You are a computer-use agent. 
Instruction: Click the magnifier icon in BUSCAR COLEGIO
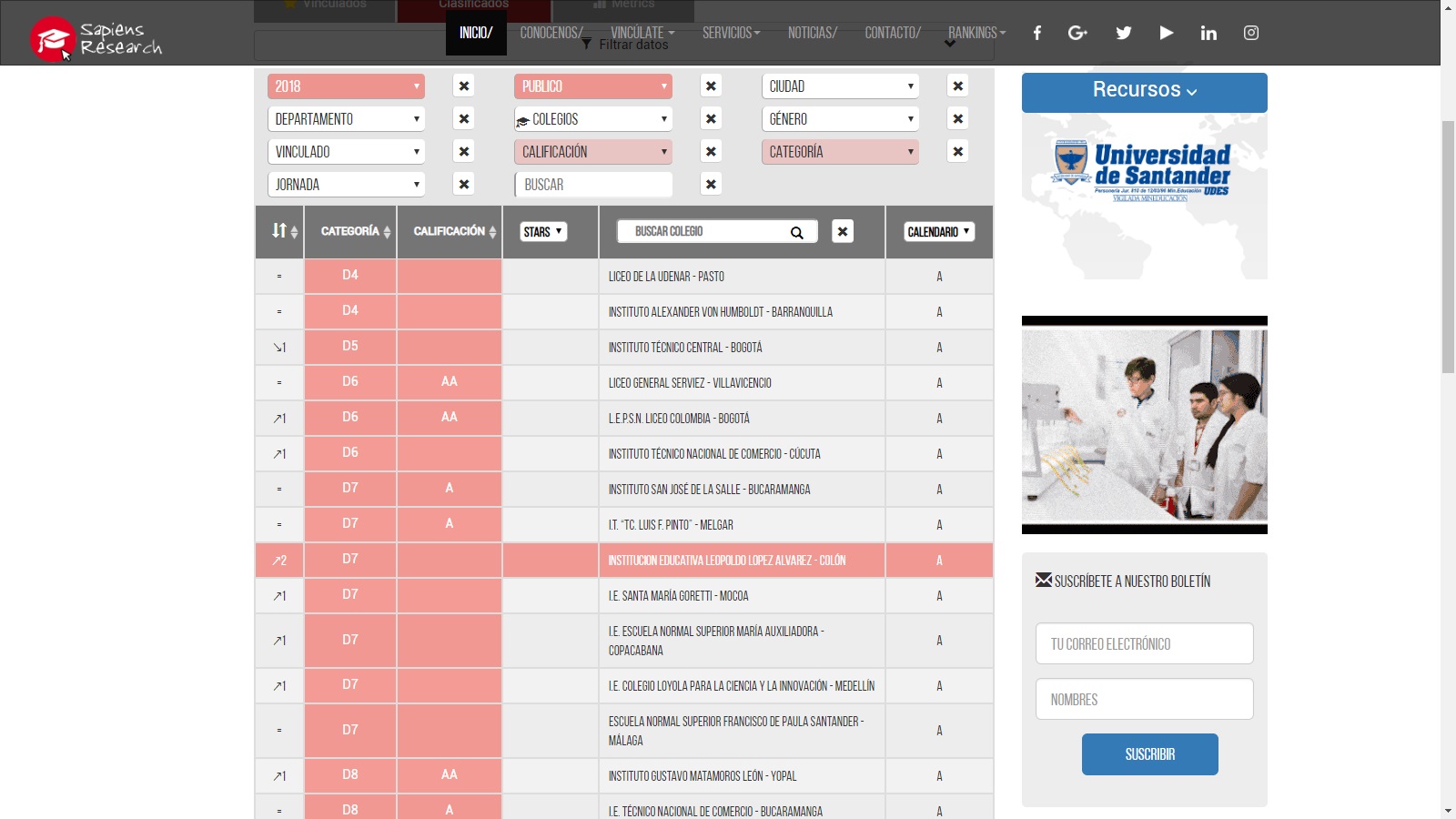click(797, 232)
